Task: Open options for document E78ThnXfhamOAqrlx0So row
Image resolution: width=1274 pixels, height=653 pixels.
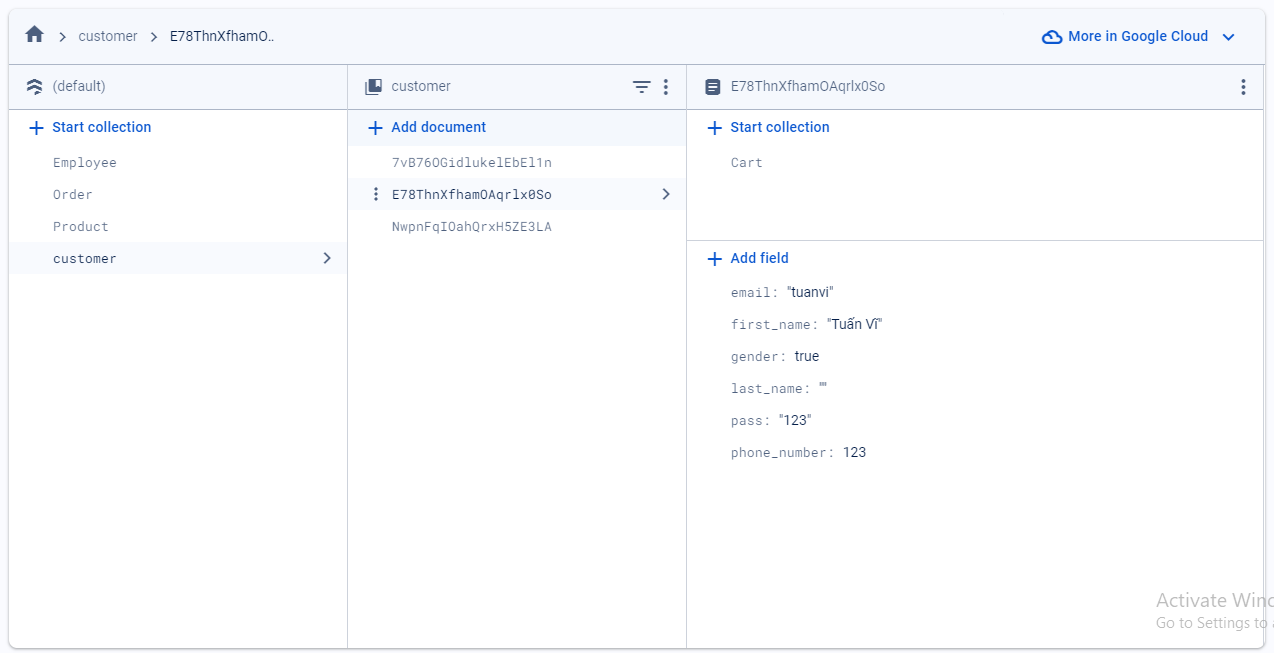Action: click(376, 194)
